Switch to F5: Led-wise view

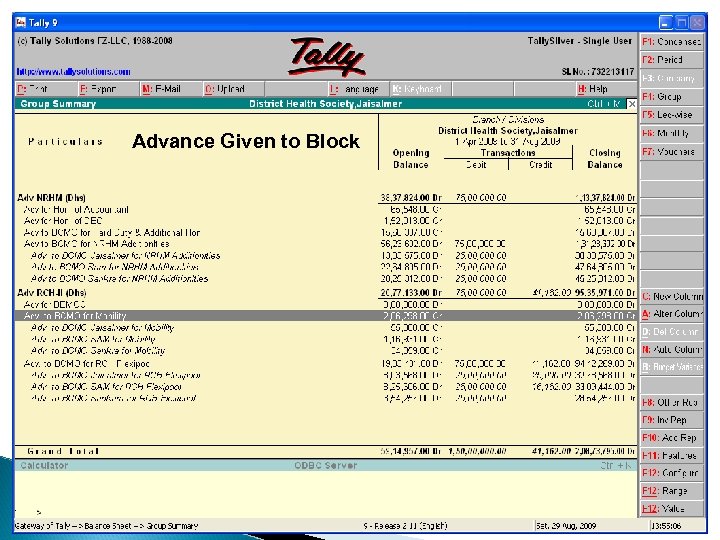(x=671, y=115)
